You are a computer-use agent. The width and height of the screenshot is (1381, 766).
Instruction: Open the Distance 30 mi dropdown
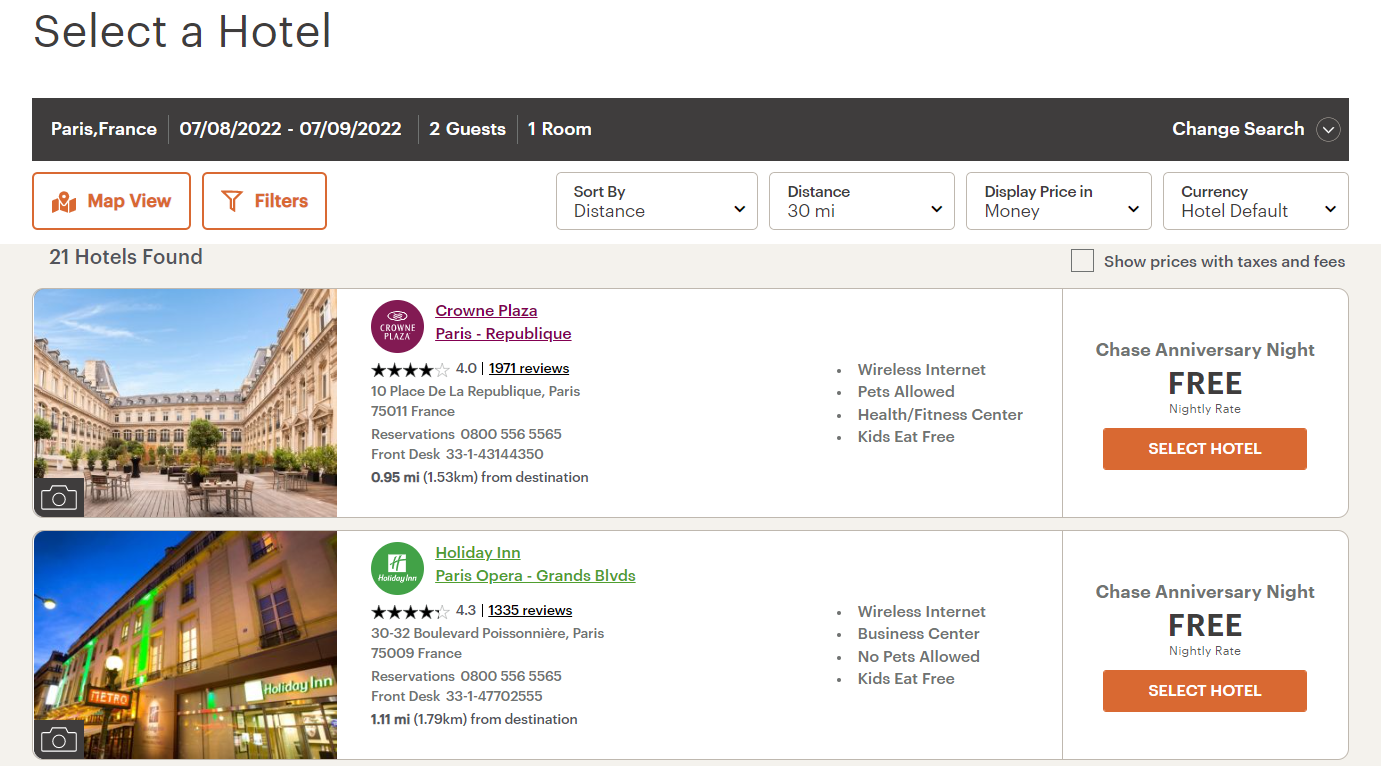pos(862,201)
